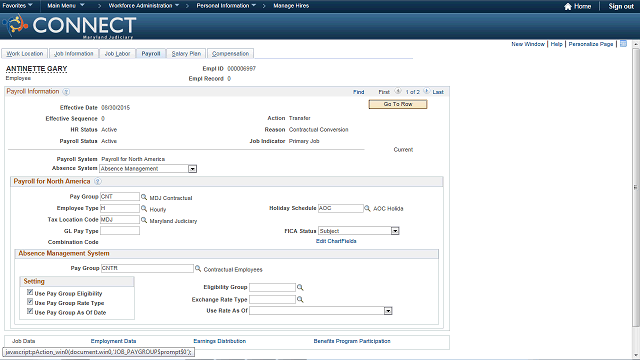Open the Tax Location Code lookup magnifier
This screenshot has width=640, height=360.
click(x=144, y=220)
